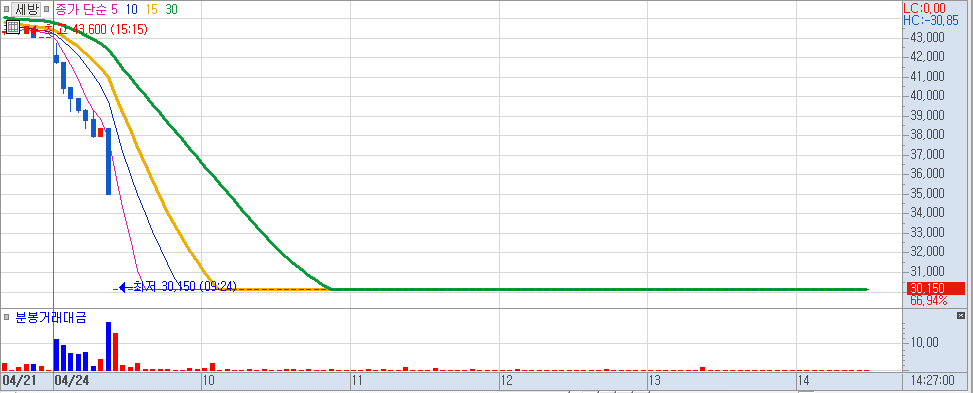
Task: Click the 세방 stock name button
Action: tap(27, 9)
